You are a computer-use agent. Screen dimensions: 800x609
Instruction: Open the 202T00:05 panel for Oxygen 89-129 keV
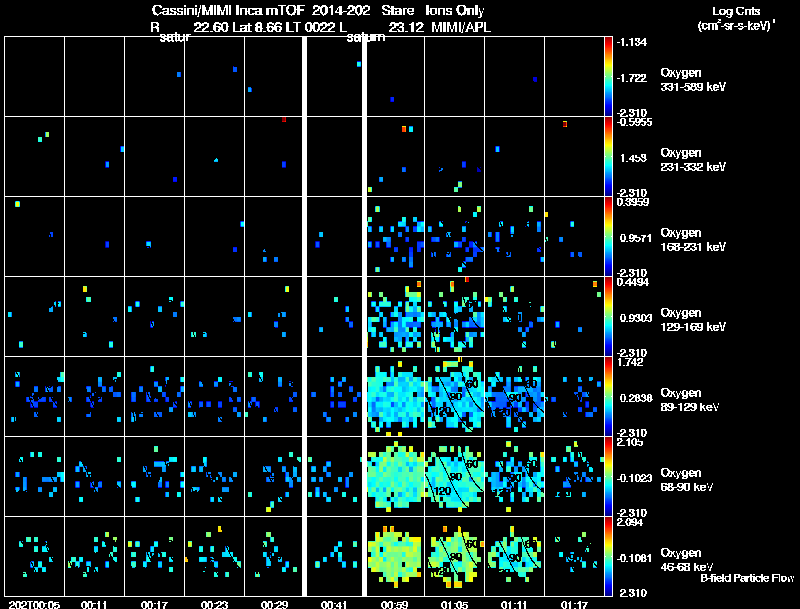[x=34, y=396]
